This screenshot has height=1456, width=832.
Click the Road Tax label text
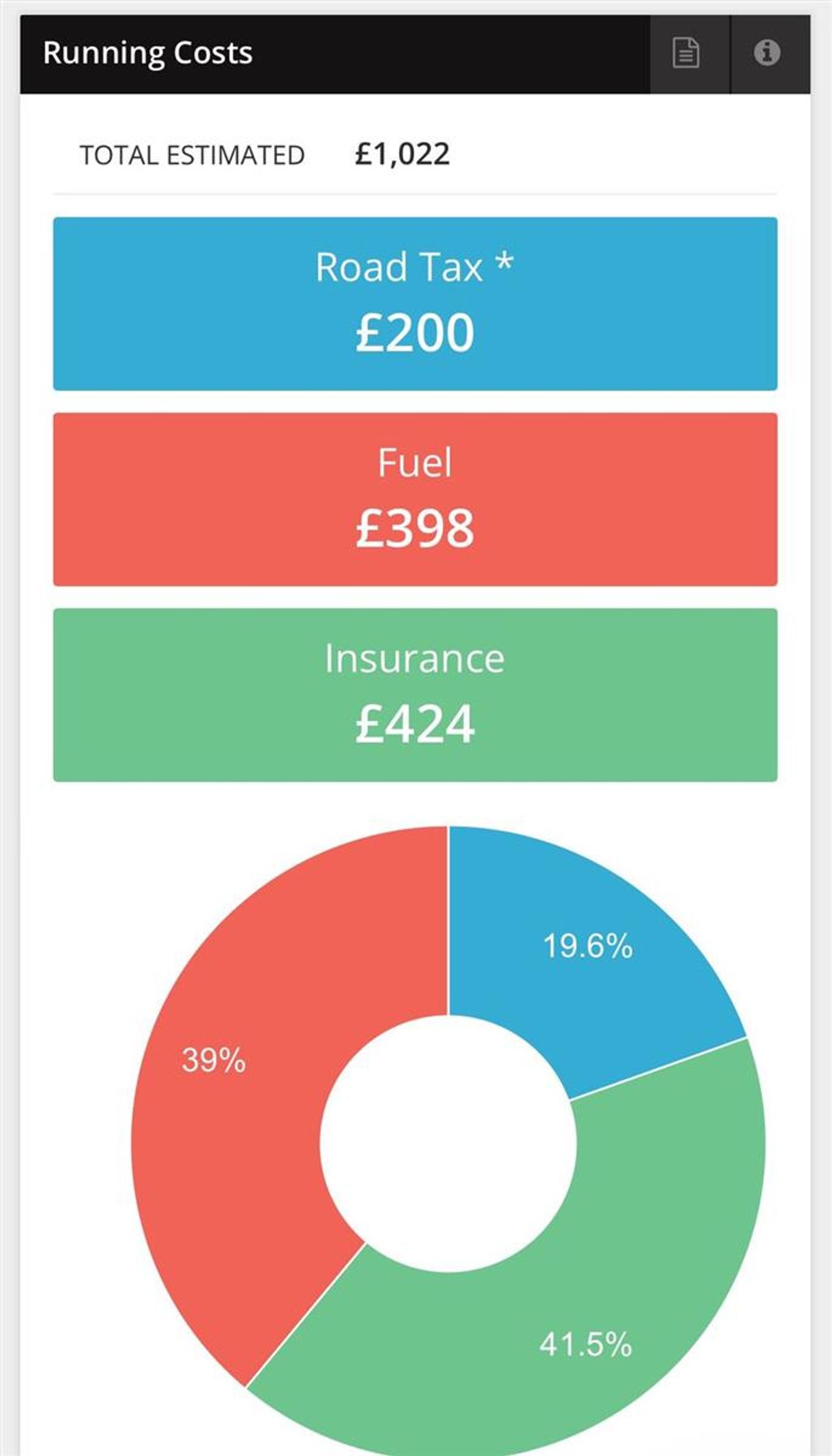pyautogui.click(x=399, y=267)
